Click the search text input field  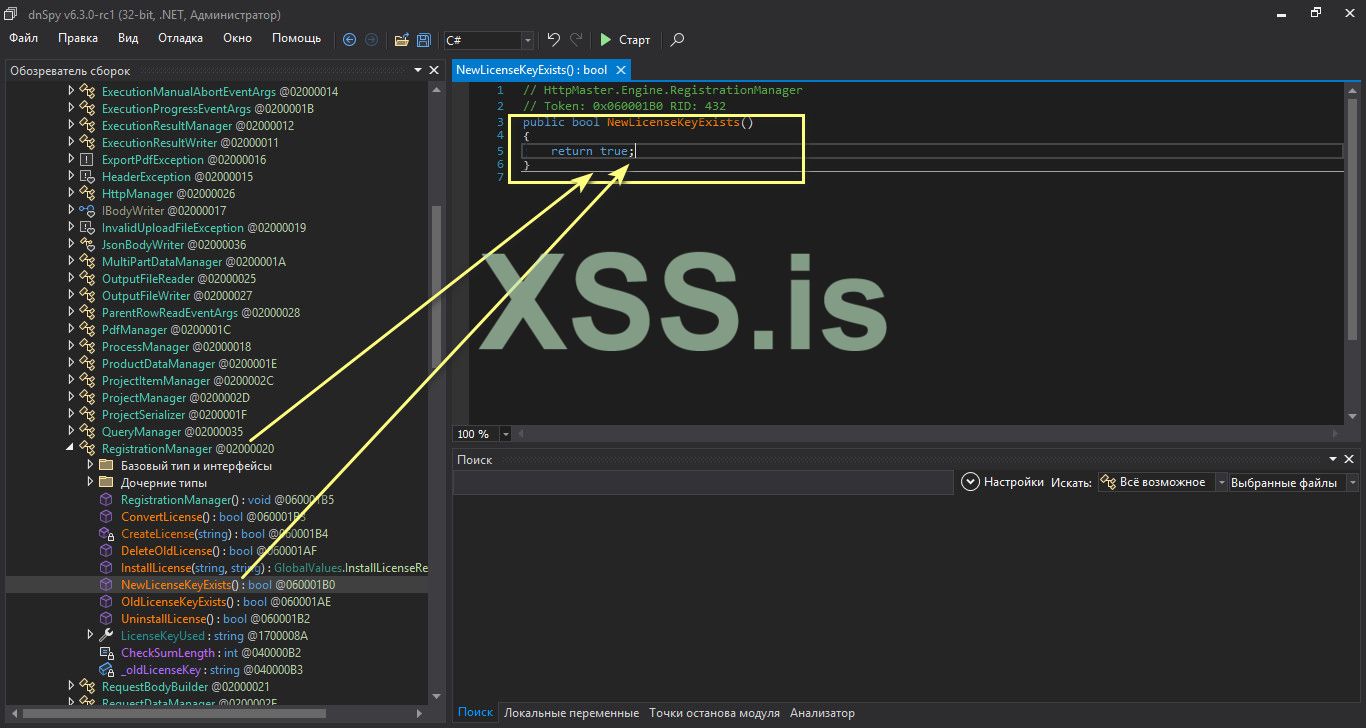(702, 483)
